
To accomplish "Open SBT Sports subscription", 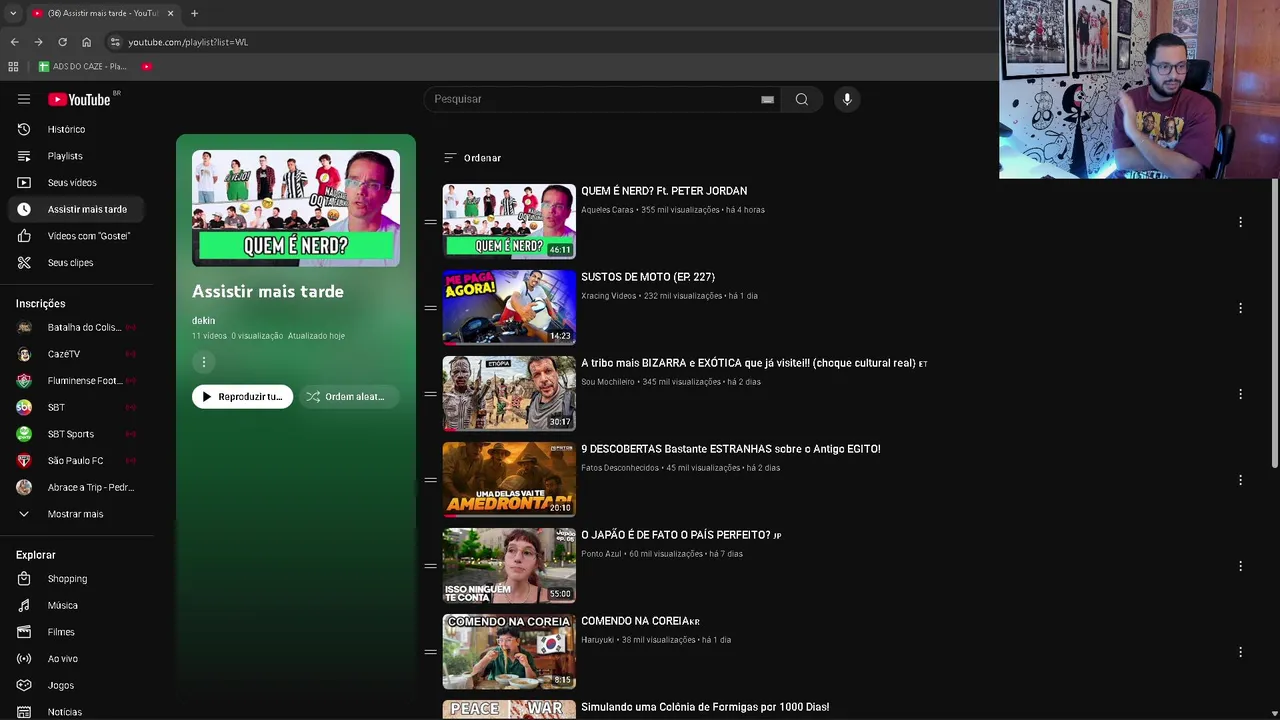I will coord(77,434).
